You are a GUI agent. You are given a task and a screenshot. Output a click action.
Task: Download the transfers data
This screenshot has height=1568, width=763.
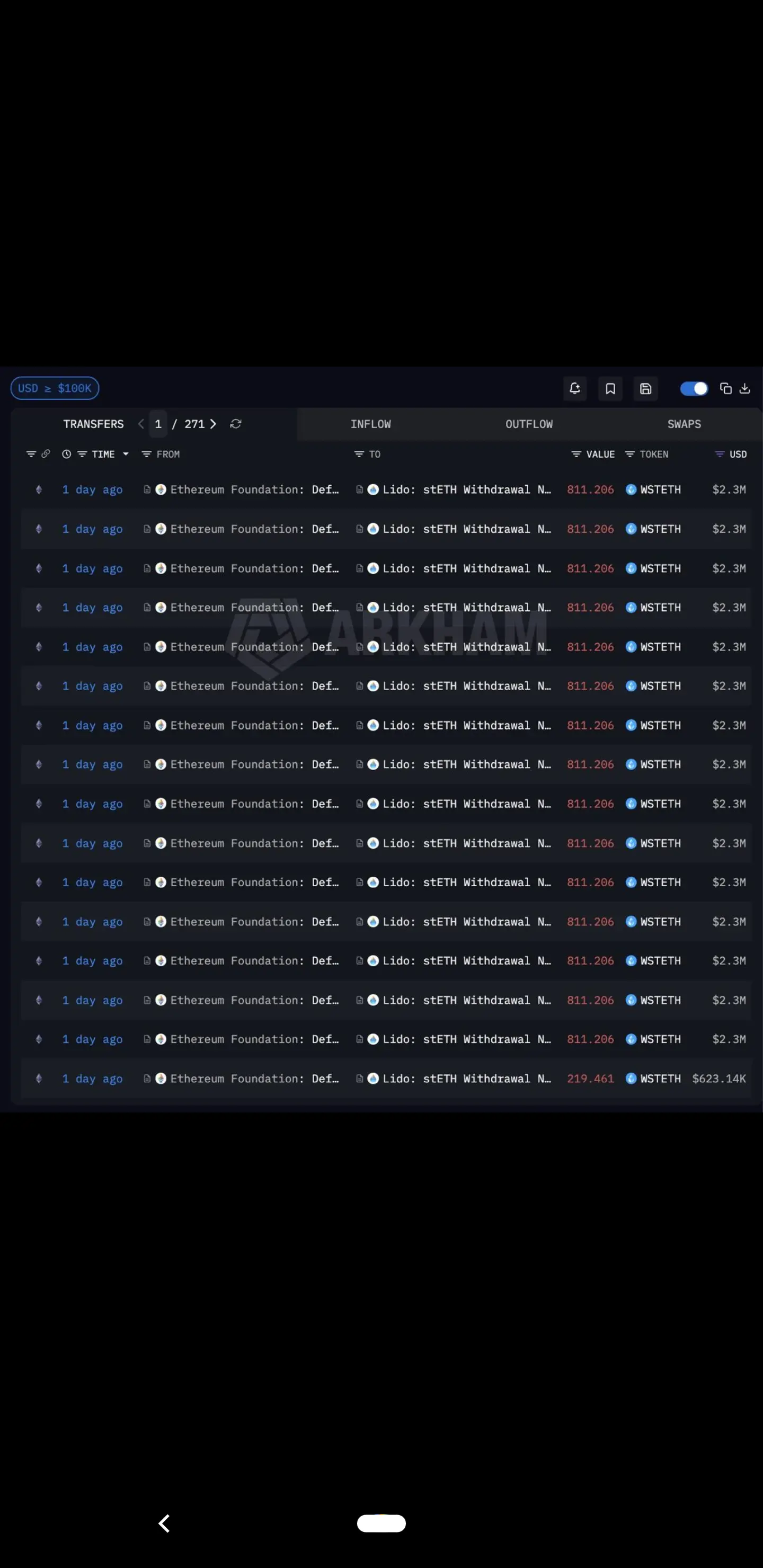[x=744, y=388]
